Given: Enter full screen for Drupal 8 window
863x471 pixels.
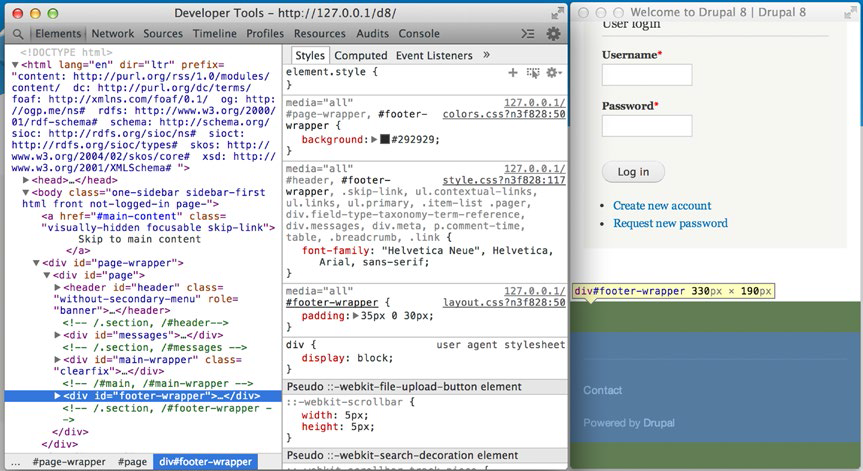Looking at the screenshot, I should pos(851,12).
